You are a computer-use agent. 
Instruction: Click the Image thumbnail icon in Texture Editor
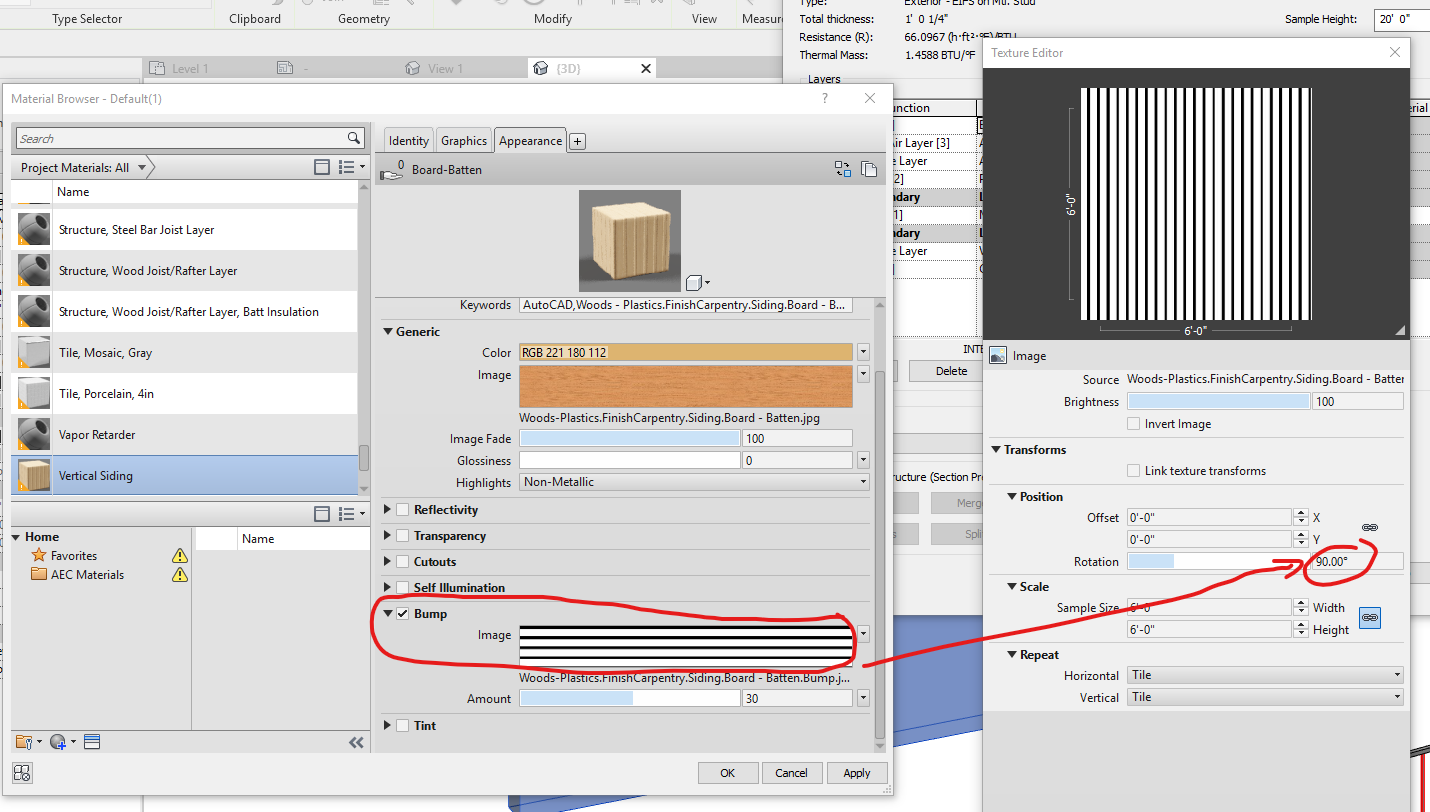tap(996, 355)
